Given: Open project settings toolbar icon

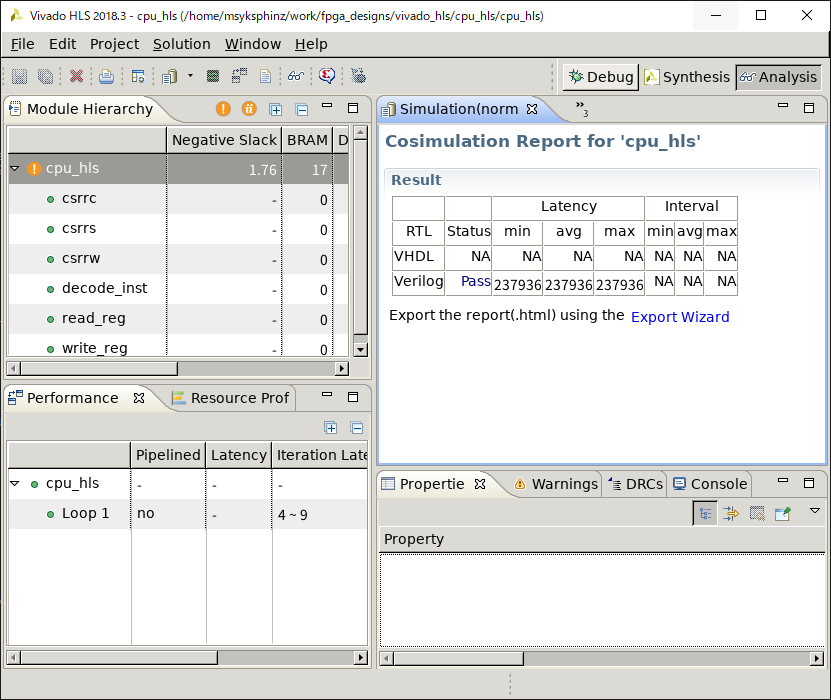Looking at the screenshot, I should (138, 76).
